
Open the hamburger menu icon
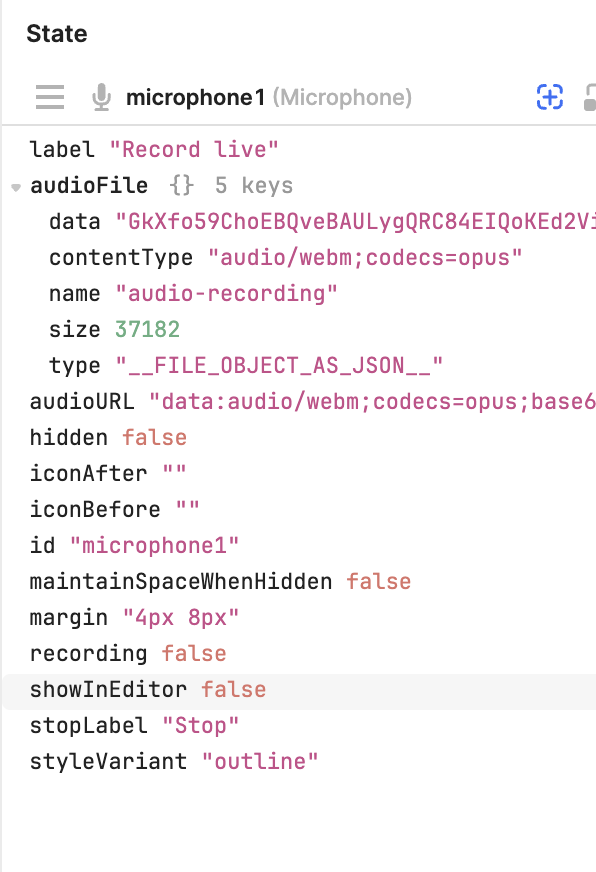click(x=49, y=97)
